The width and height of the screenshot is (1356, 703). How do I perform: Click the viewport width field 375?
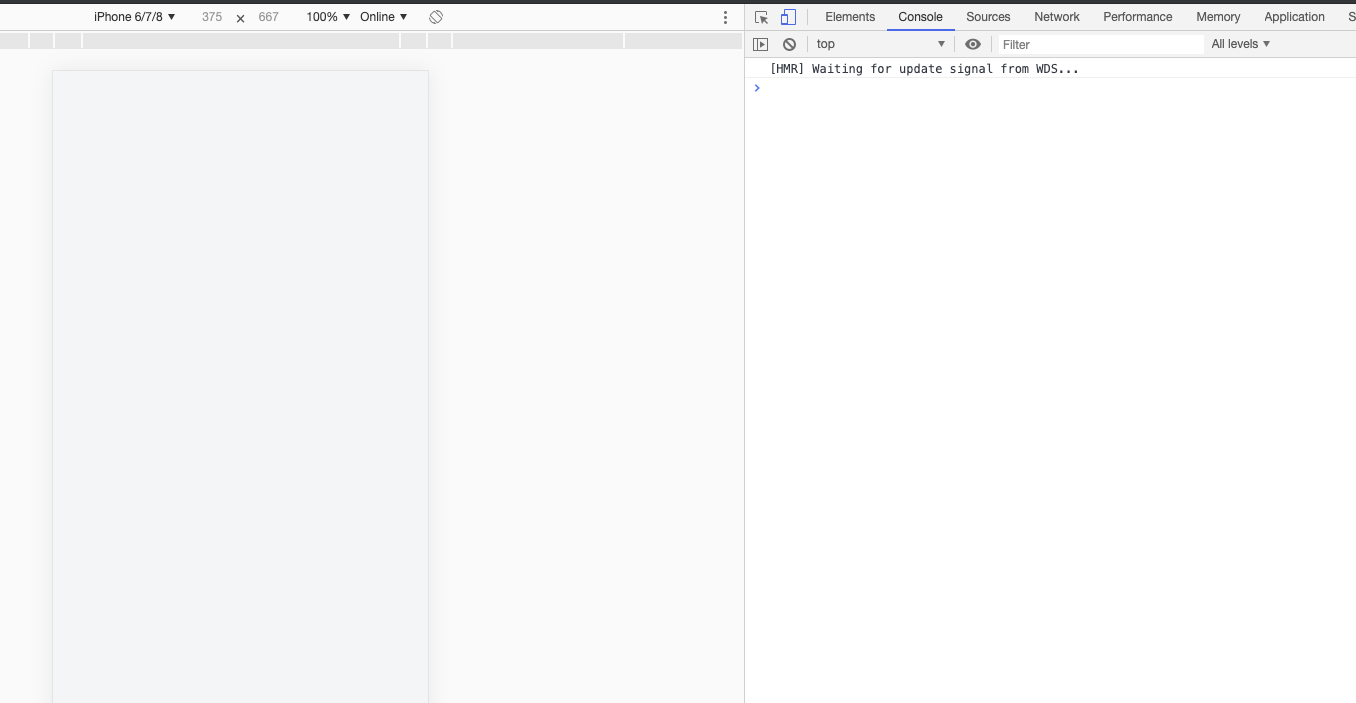tap(212, 17)
